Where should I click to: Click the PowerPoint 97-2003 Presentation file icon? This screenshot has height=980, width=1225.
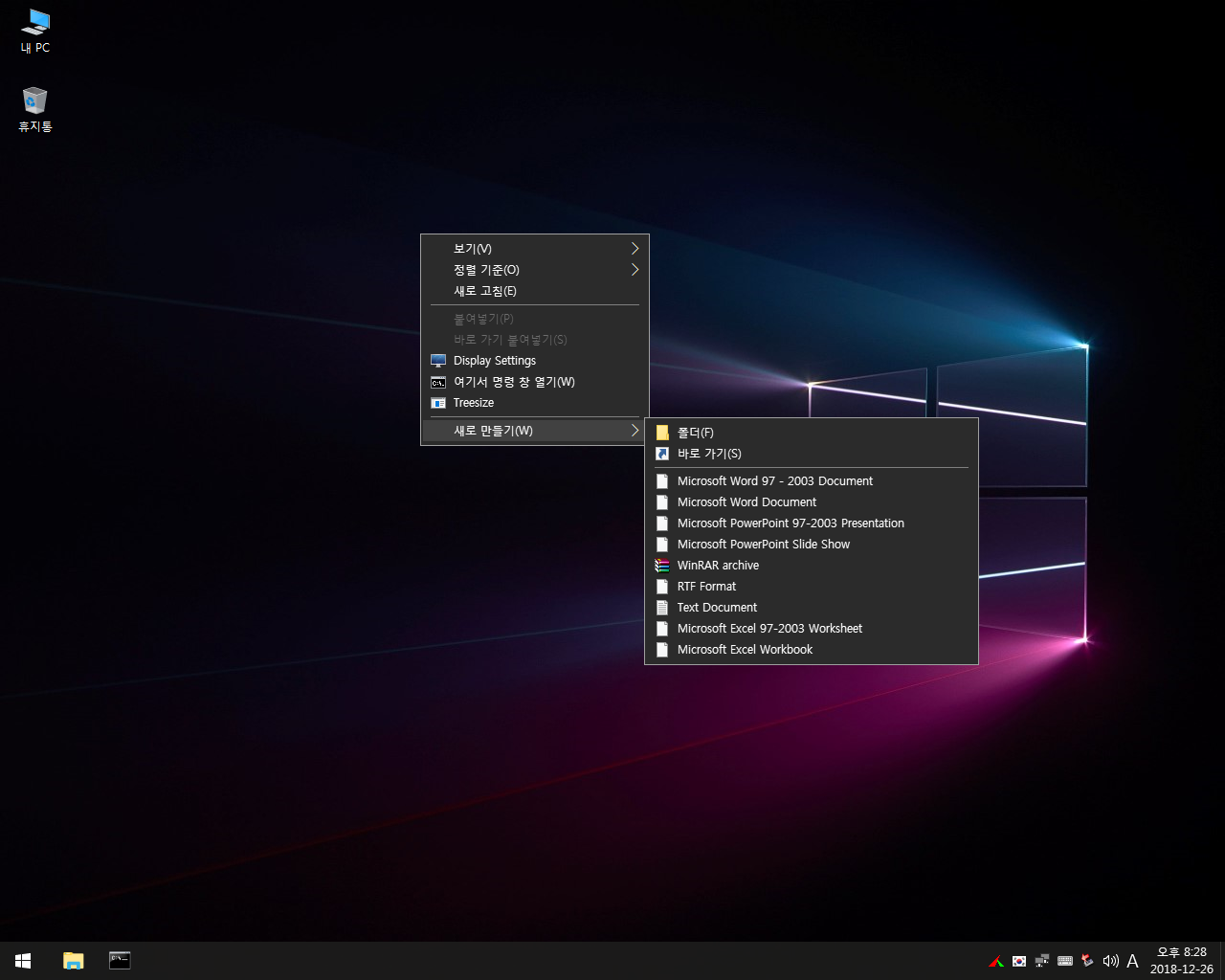coord(662,523)
